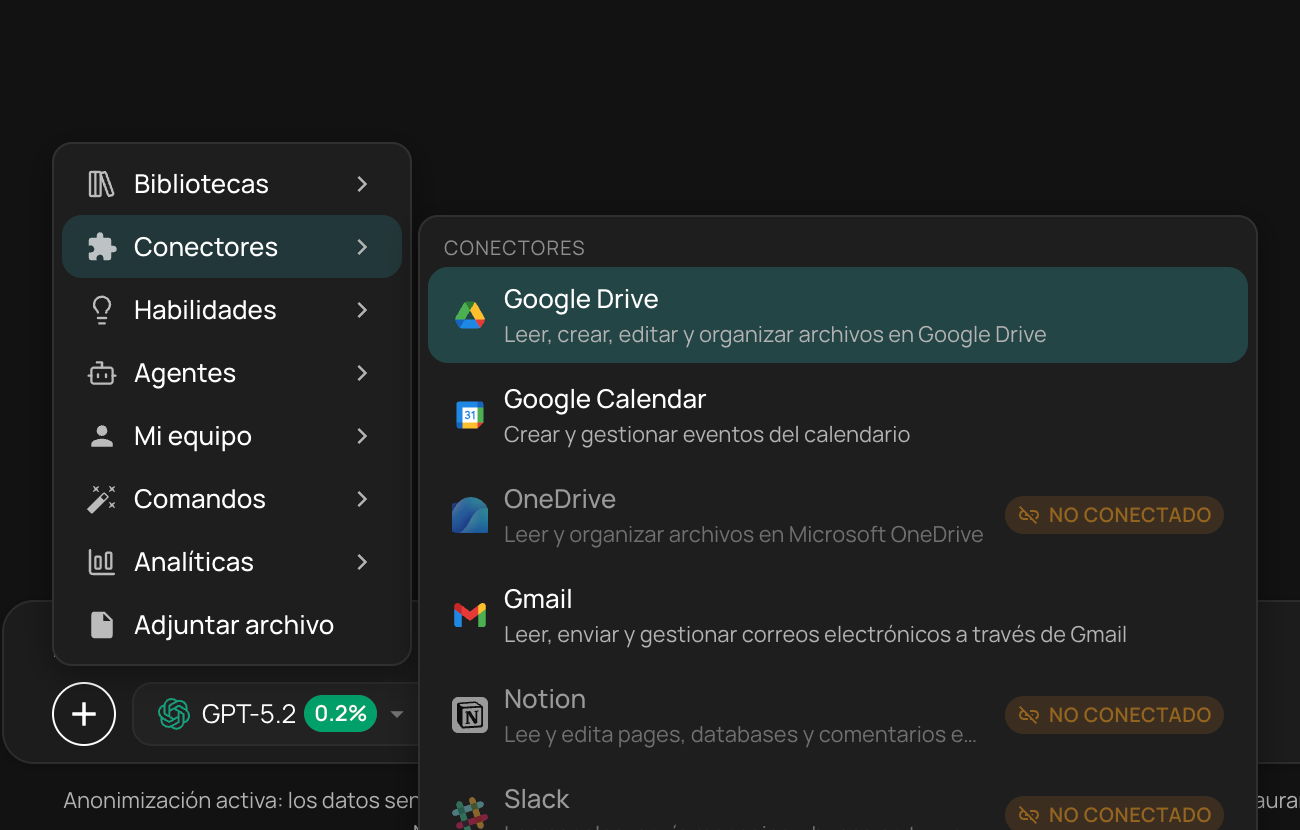Open the Mi equipo menu item
1300x830 pixels.
pos(232,436)
